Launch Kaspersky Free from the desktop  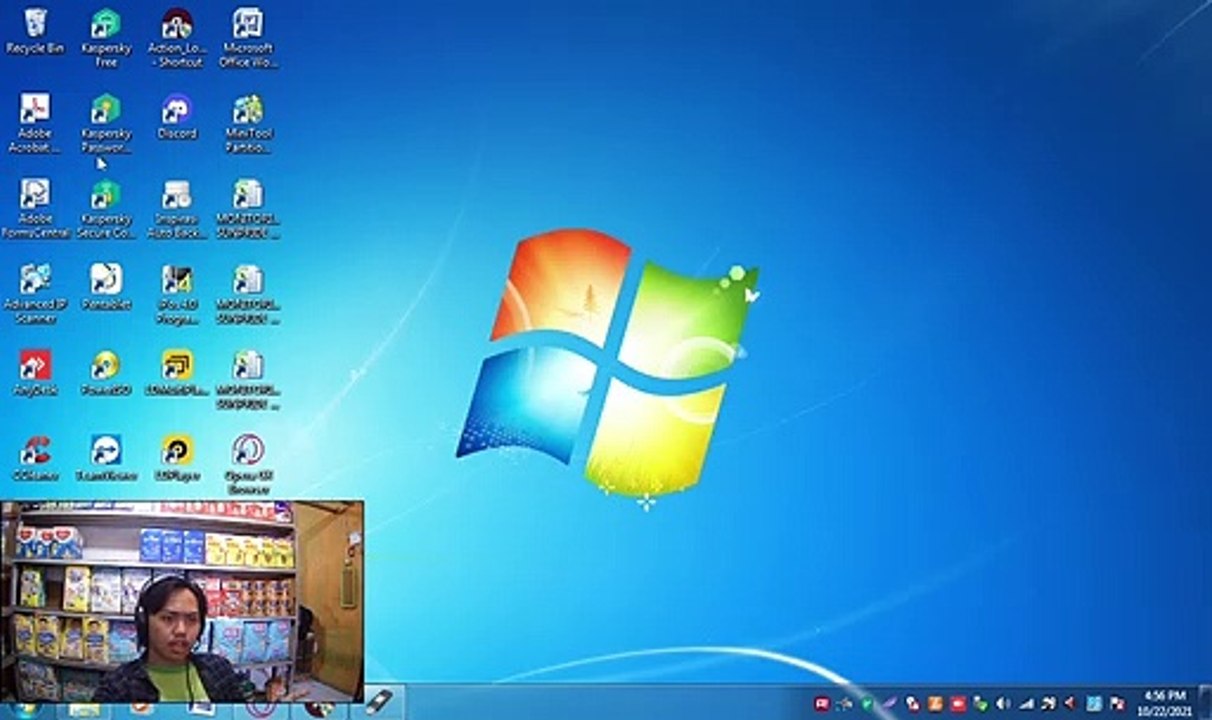[x=106, y=38]
